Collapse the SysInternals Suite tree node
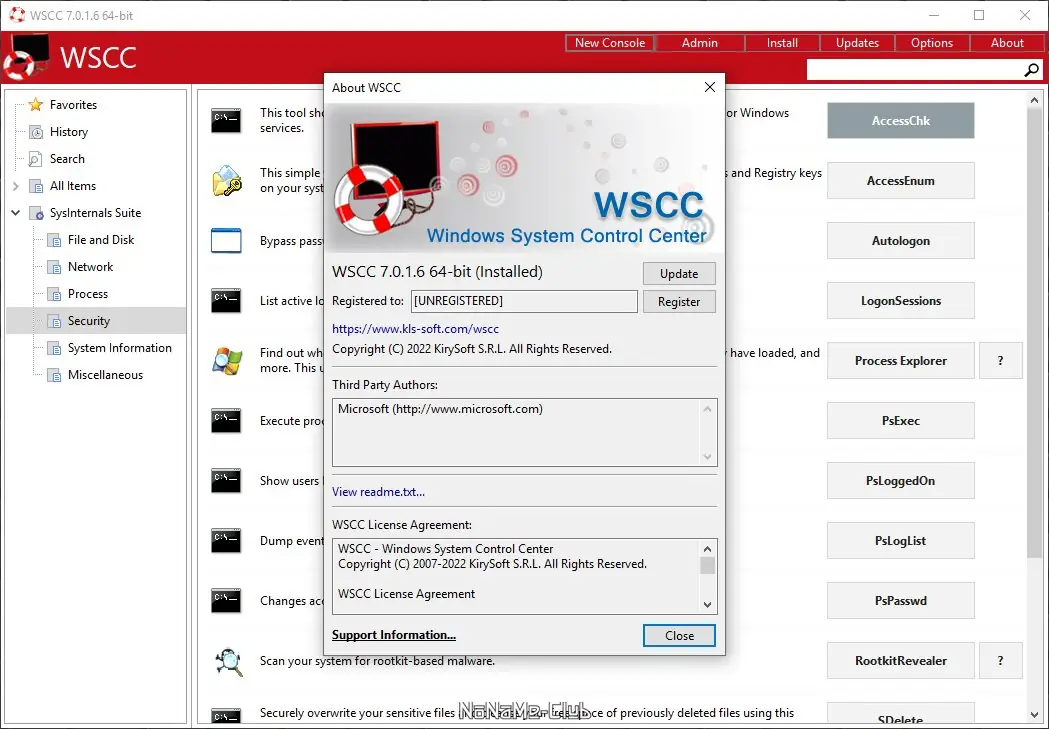 16,213
